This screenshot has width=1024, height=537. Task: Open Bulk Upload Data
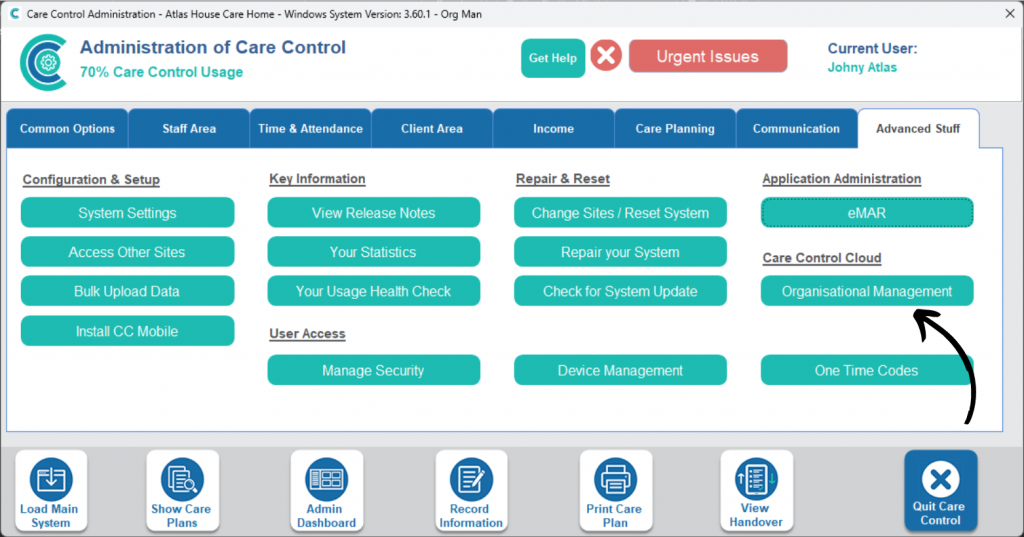127,291
